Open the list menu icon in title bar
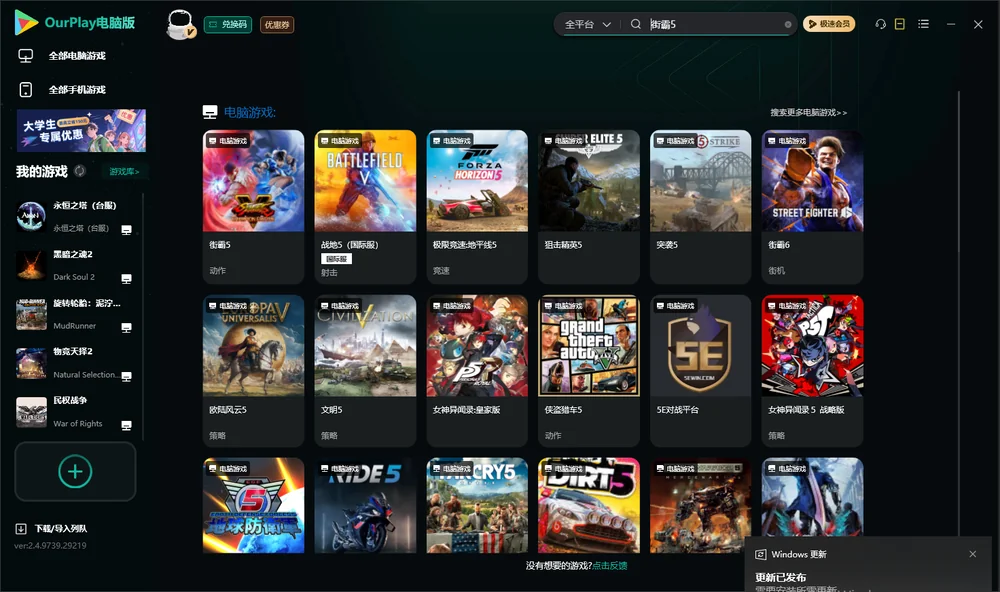The width and height of the screenshot is (1000, 592). tap(923, 24)
